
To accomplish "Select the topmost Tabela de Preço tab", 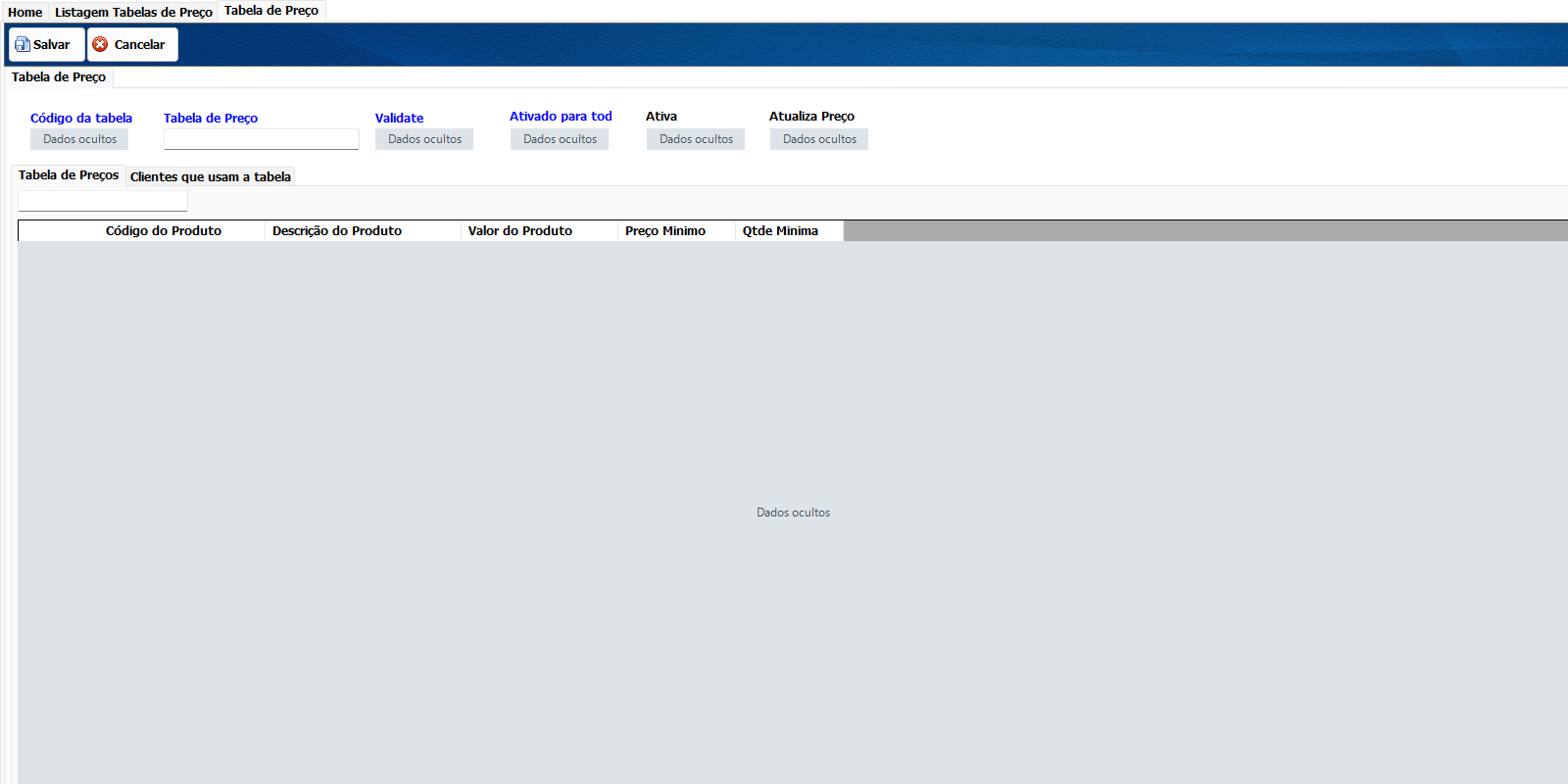I will click(x=271, y=11).
